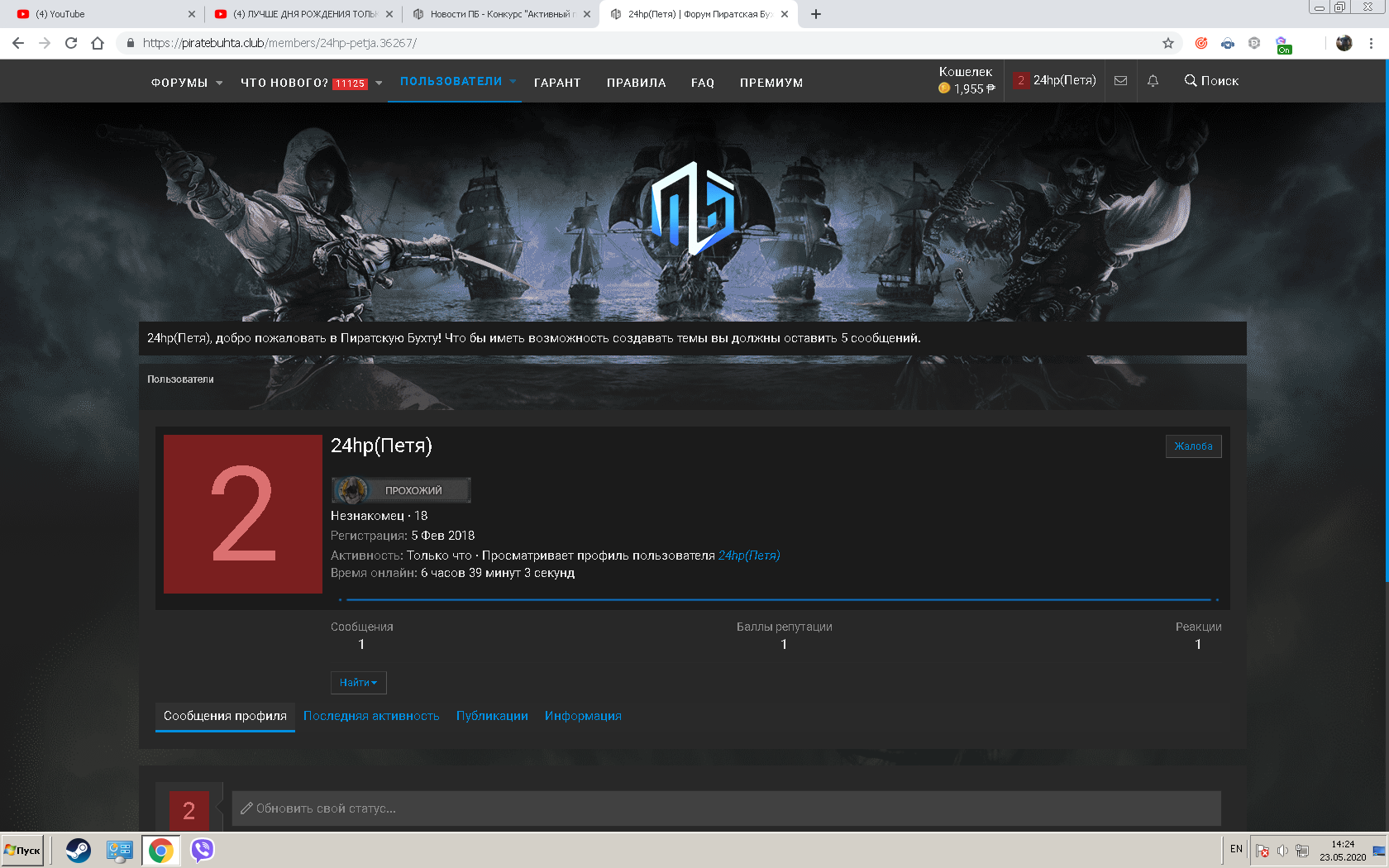The width and height of the screenshot is (1389, 868).
Task: Open the Steam taskbar icon
Action: pyautogui.click(x=79, y=850)
